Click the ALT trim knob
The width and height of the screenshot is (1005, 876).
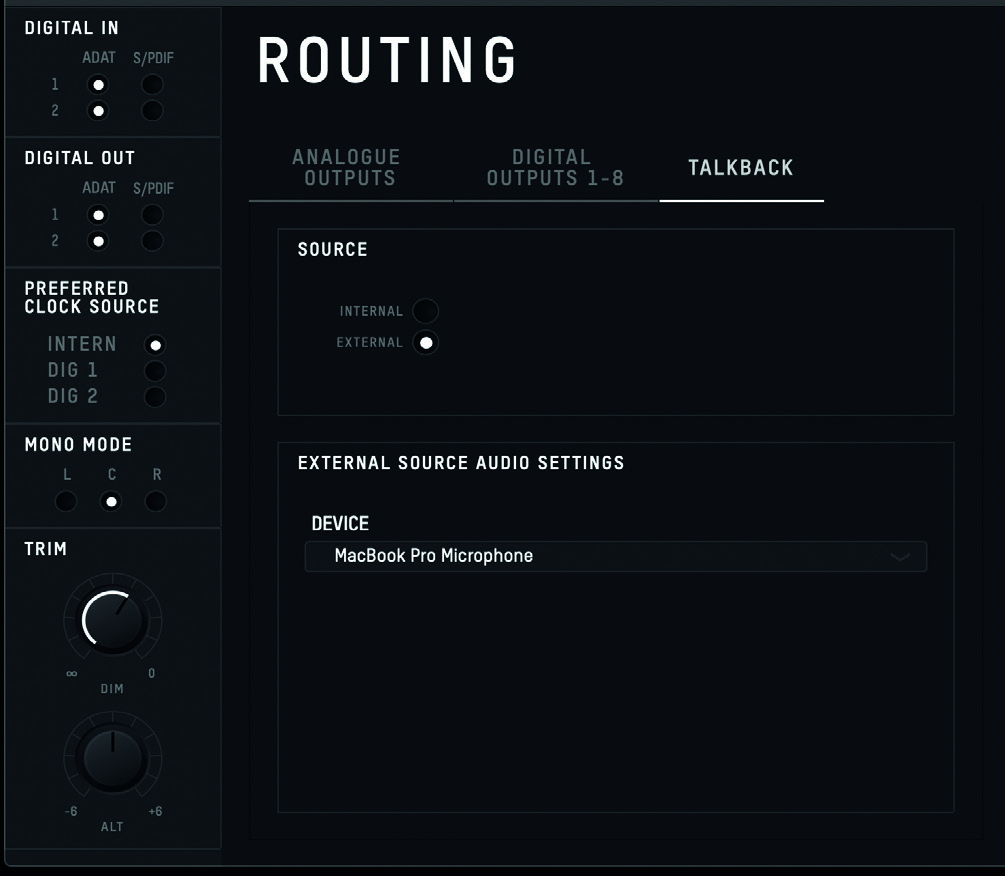(x=113, y=759)
